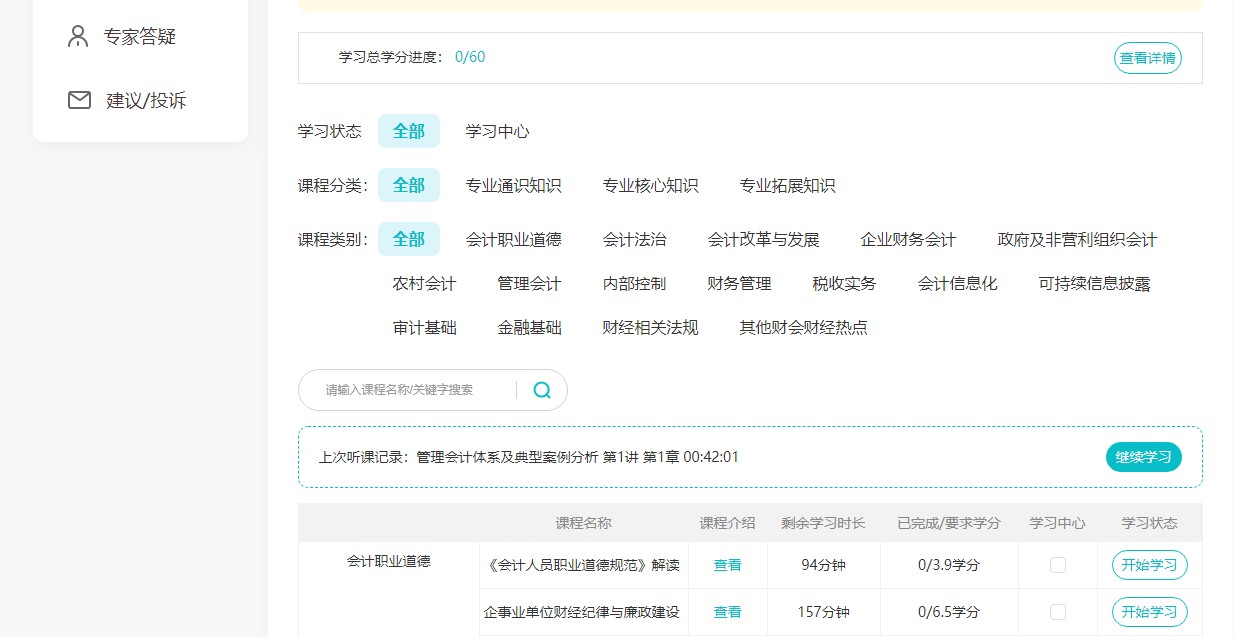Select the 金融基础 category filter

[x=529, y=327]
